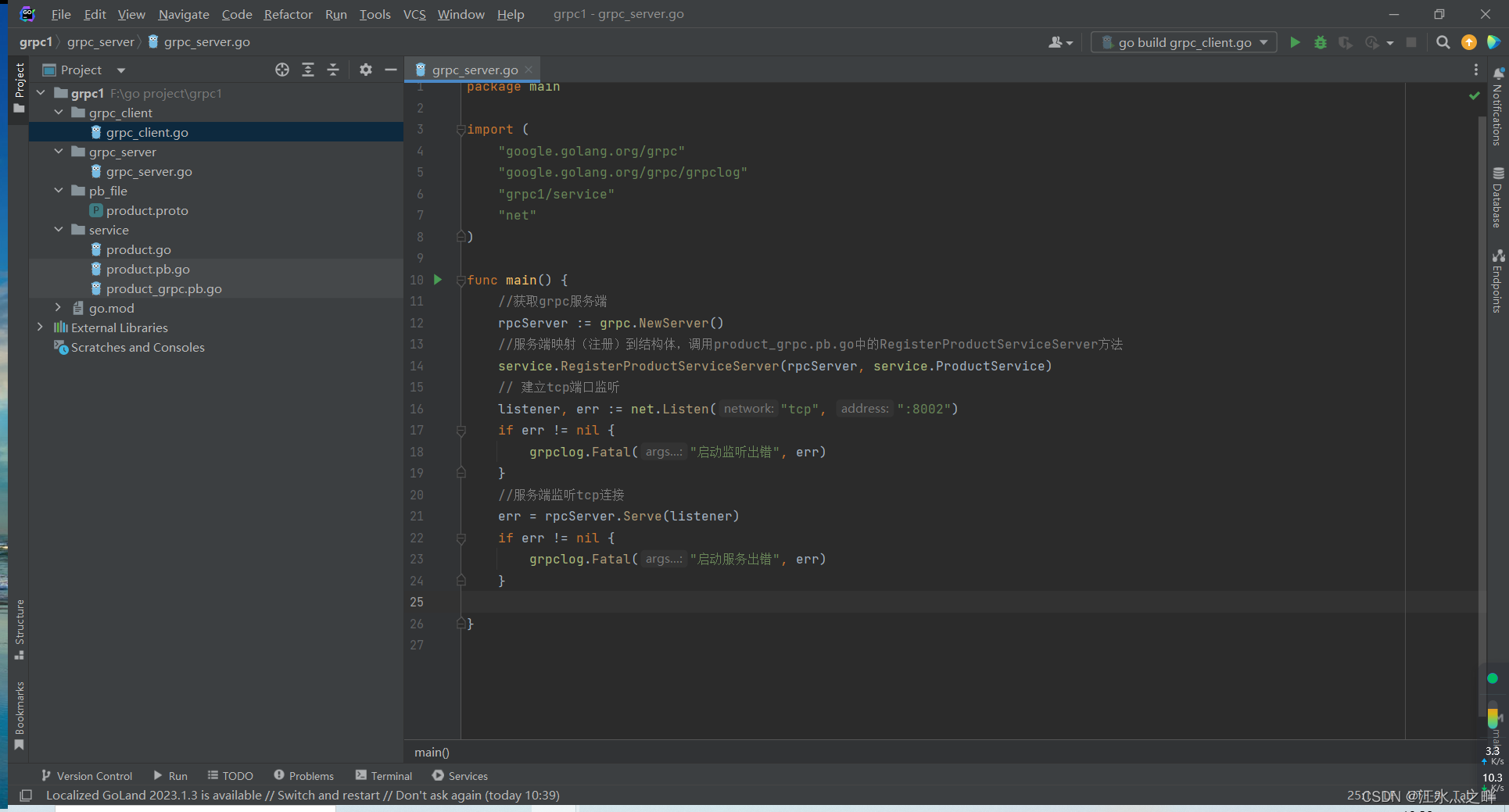Open the Bookmarks side panel
The image size is (1509, 812).
coord(20,715)
